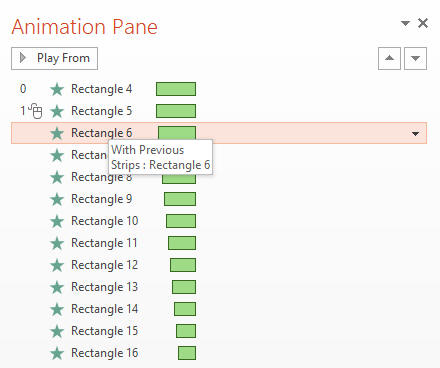Click the Rectangle 11 timing bar
The width and height of the screenshot is (440, 368).
click(182, 243)
